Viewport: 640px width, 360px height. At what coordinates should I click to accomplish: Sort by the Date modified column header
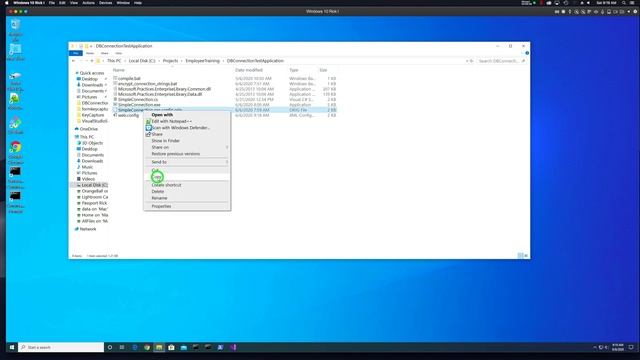click(x=249, y=70)
